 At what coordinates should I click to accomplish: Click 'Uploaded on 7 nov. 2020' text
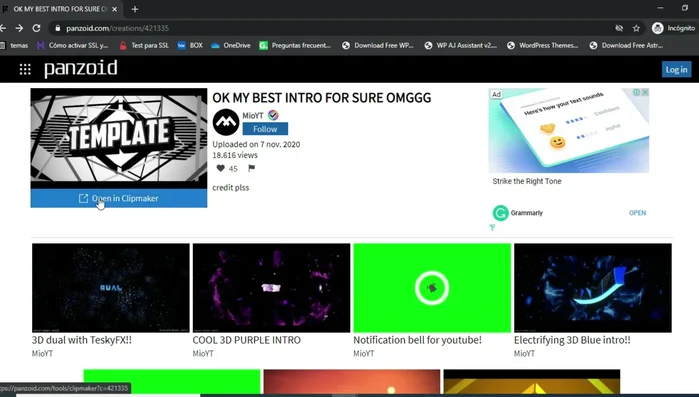256,144
